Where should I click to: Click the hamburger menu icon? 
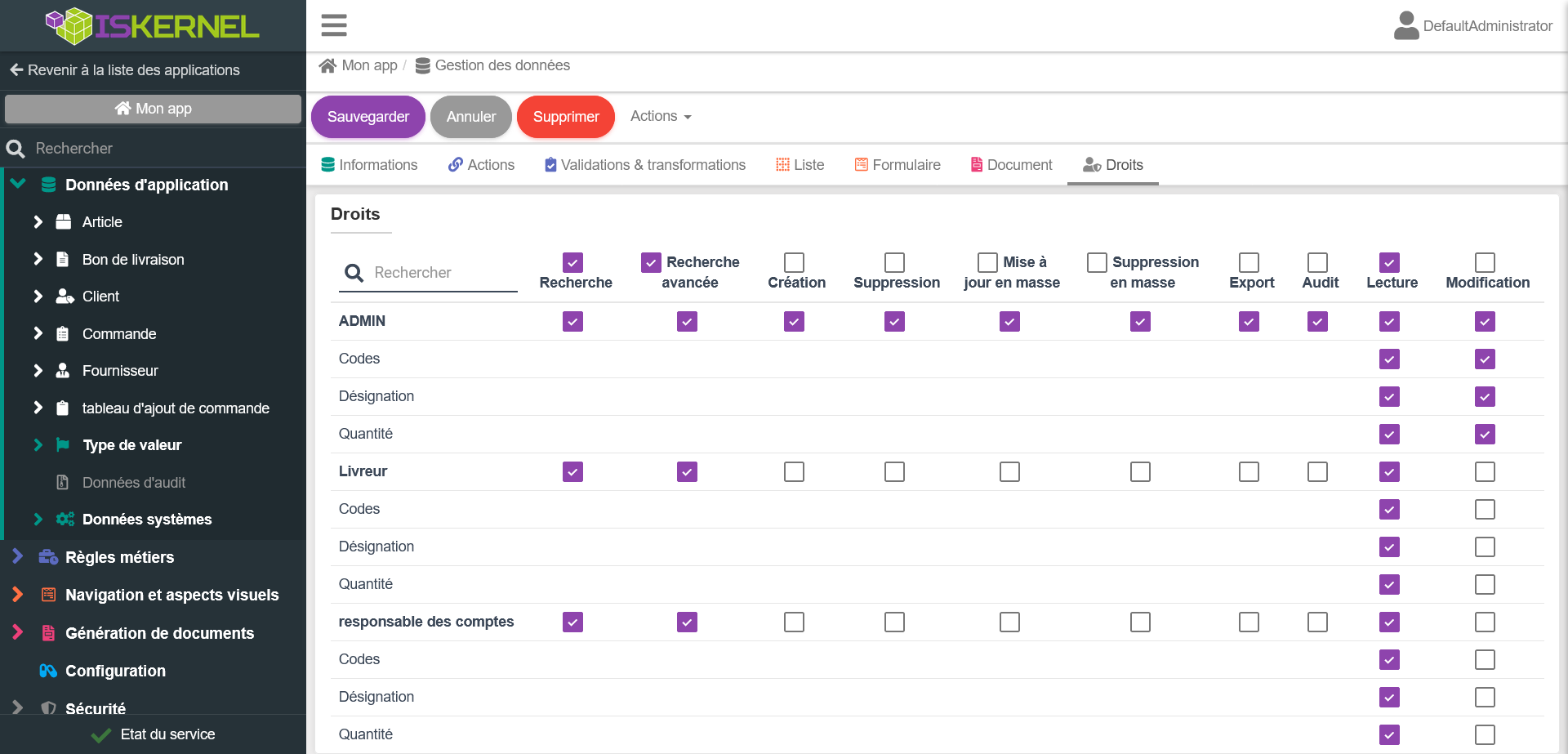coord(333,25)
